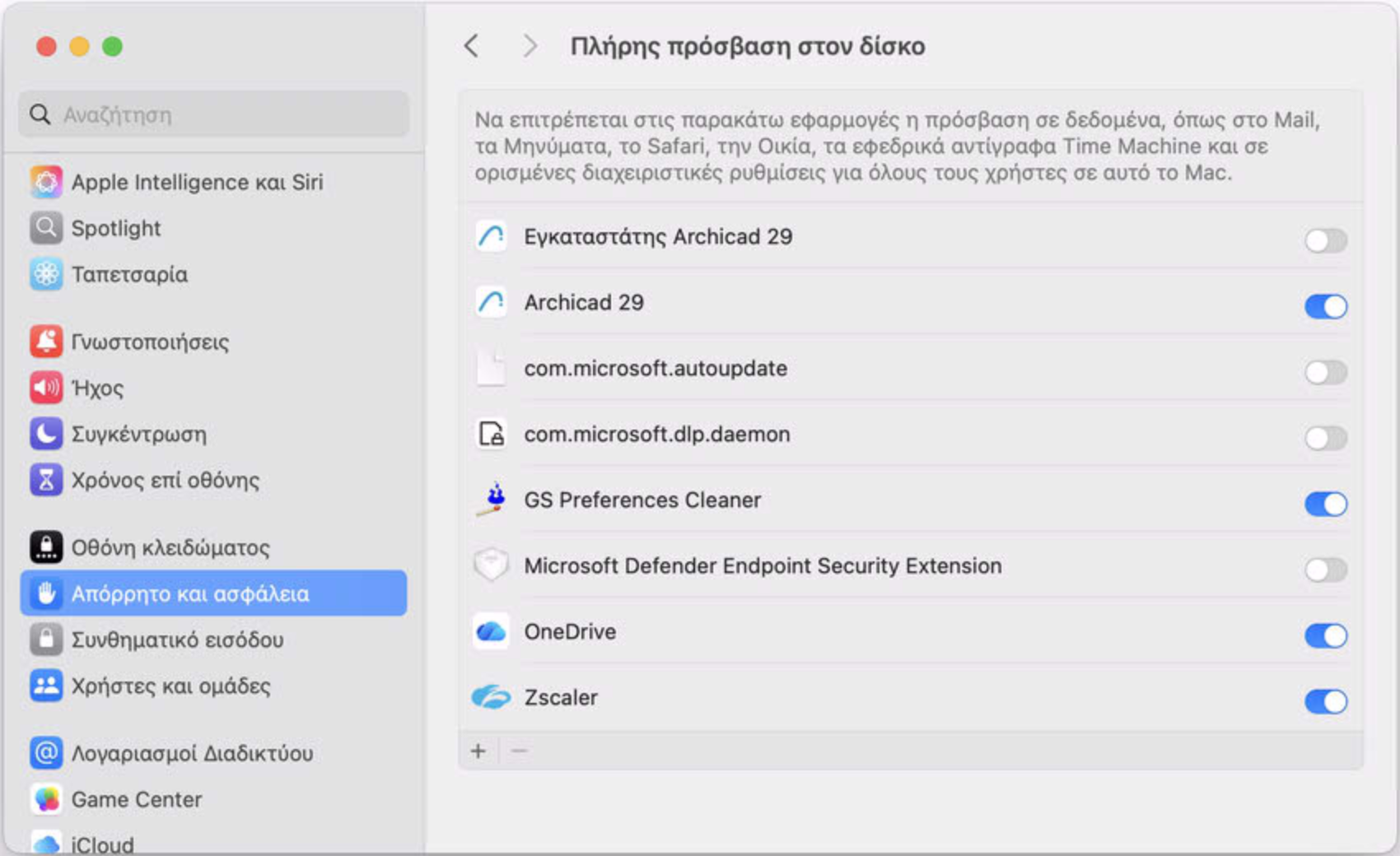Open Apple Intelligence και Siri settings
The height and width of the screenshot is (856, 1400).
(213, 182)
